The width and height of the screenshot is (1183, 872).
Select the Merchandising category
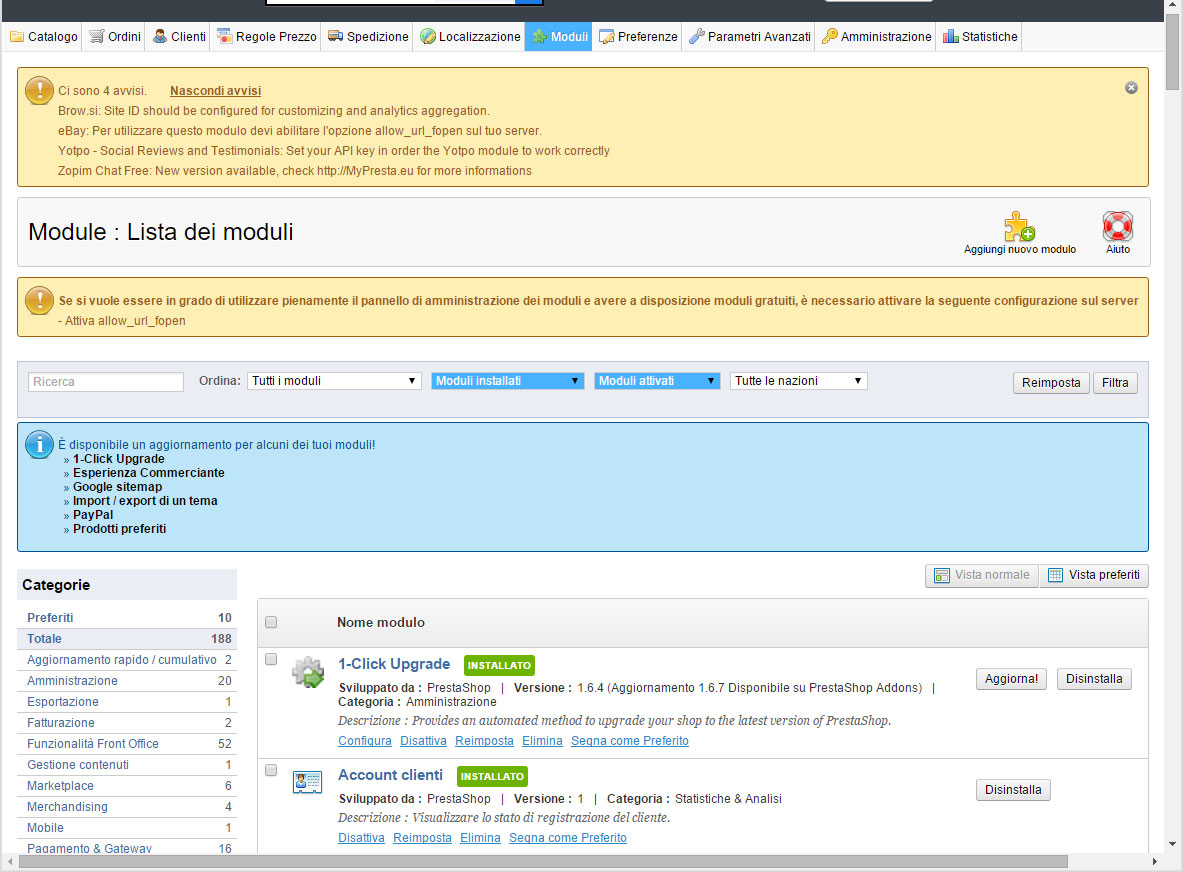tap(127, 807)
